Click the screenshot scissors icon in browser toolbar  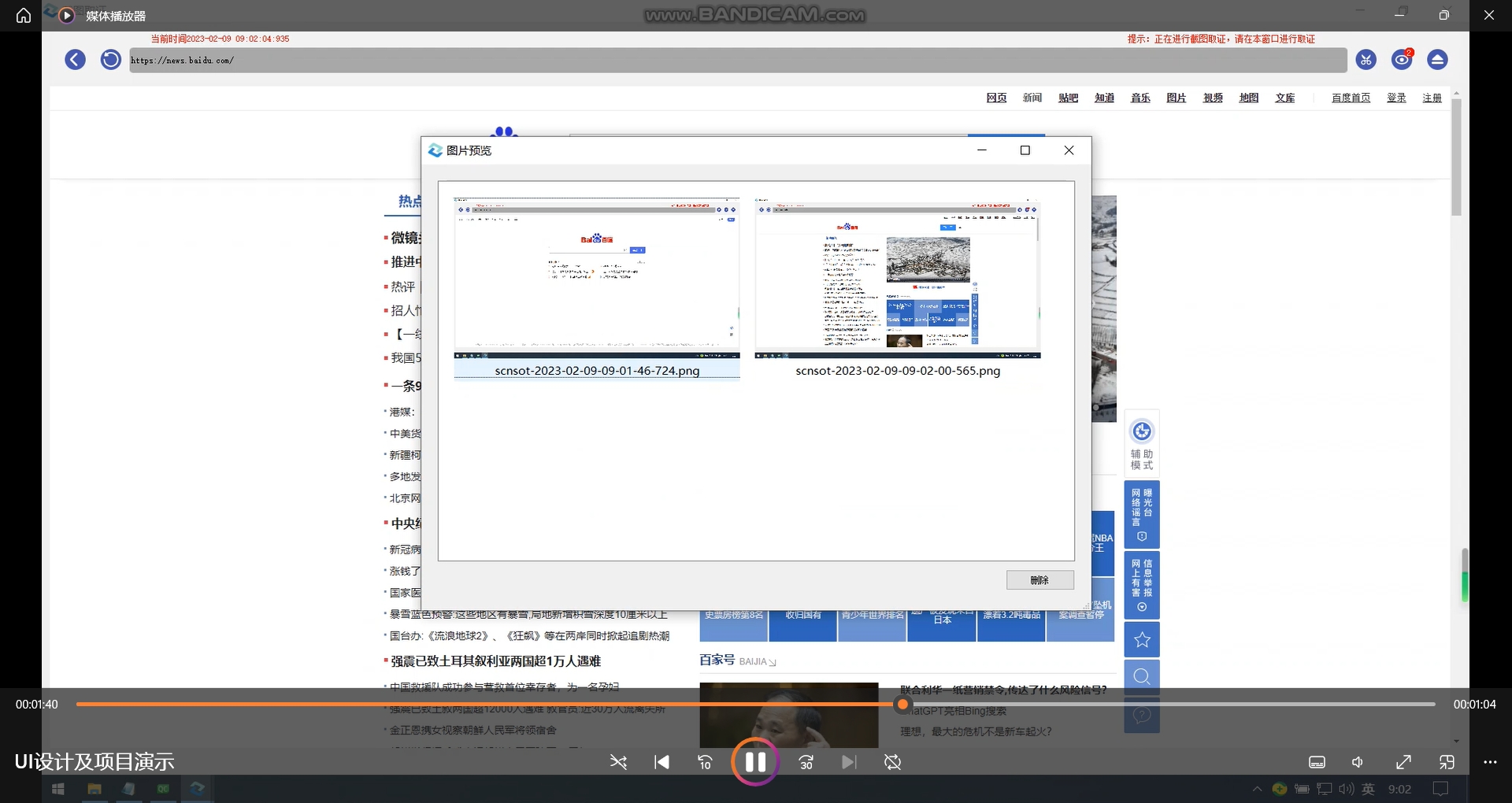click(x=1366, y=60)
